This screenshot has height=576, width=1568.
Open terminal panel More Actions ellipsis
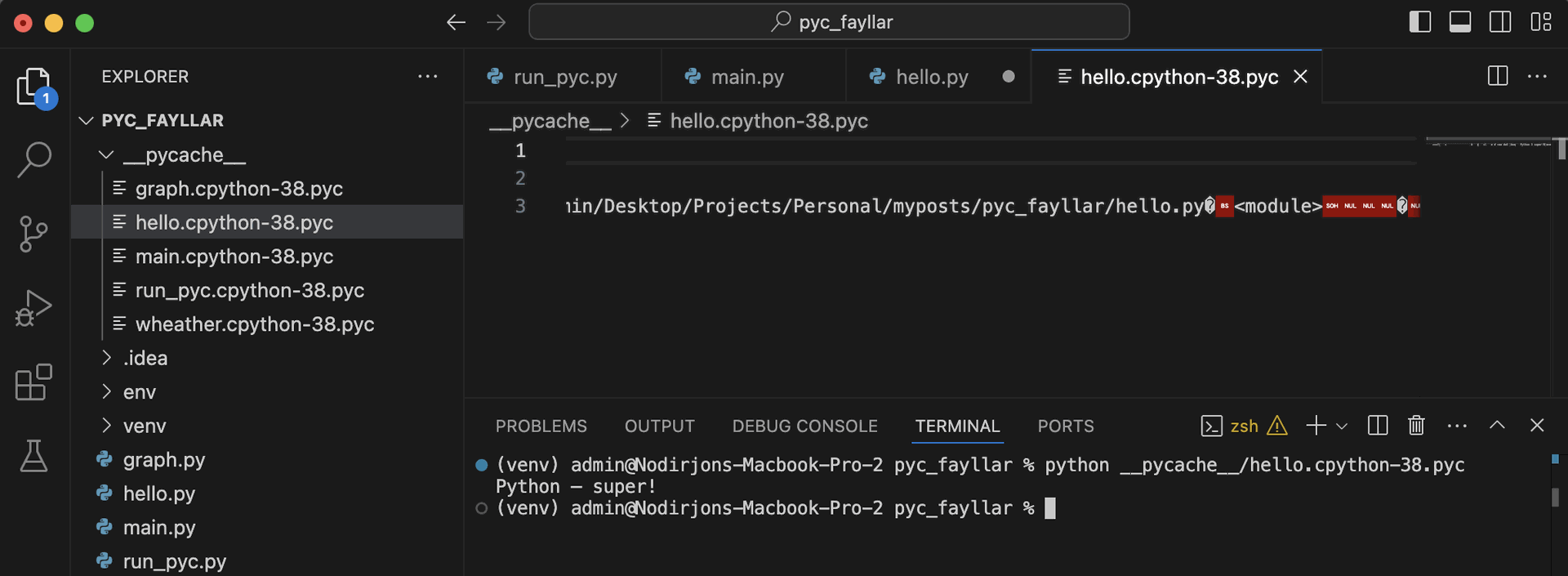tap(1457, 426)
